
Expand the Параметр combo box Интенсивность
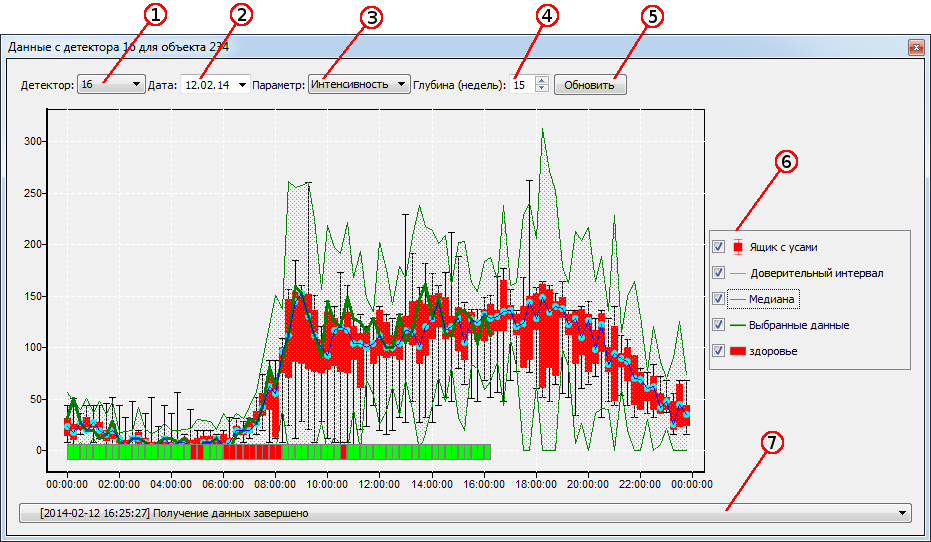(x=359, y=84)
